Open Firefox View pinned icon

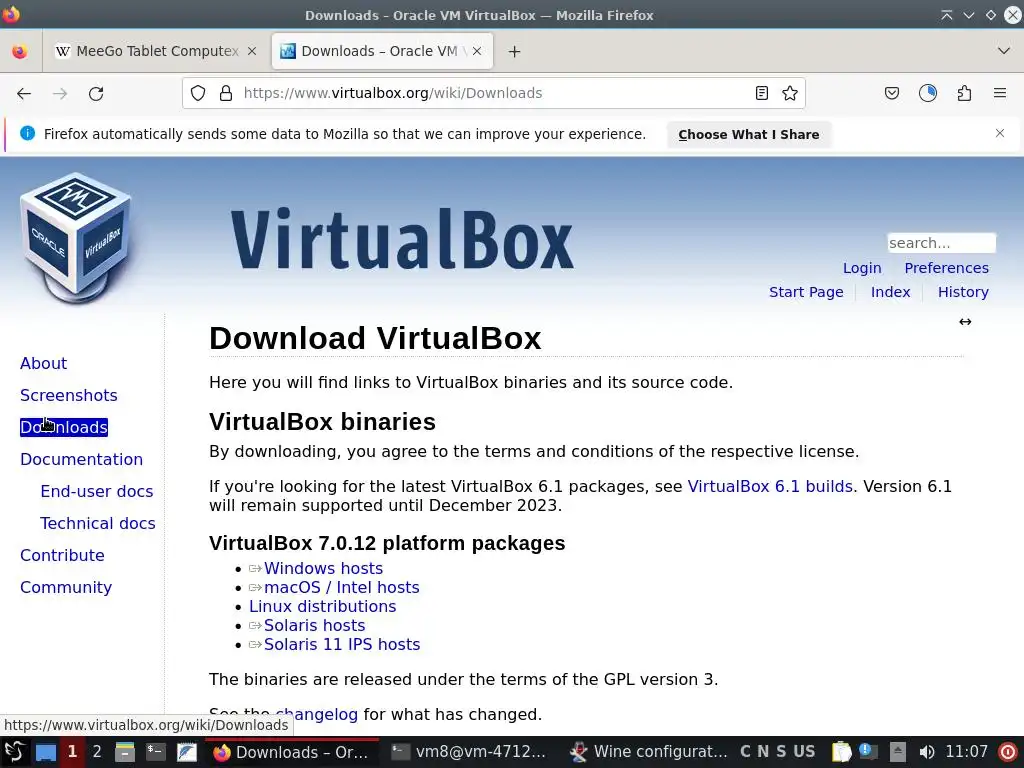(x=20, y=52)
